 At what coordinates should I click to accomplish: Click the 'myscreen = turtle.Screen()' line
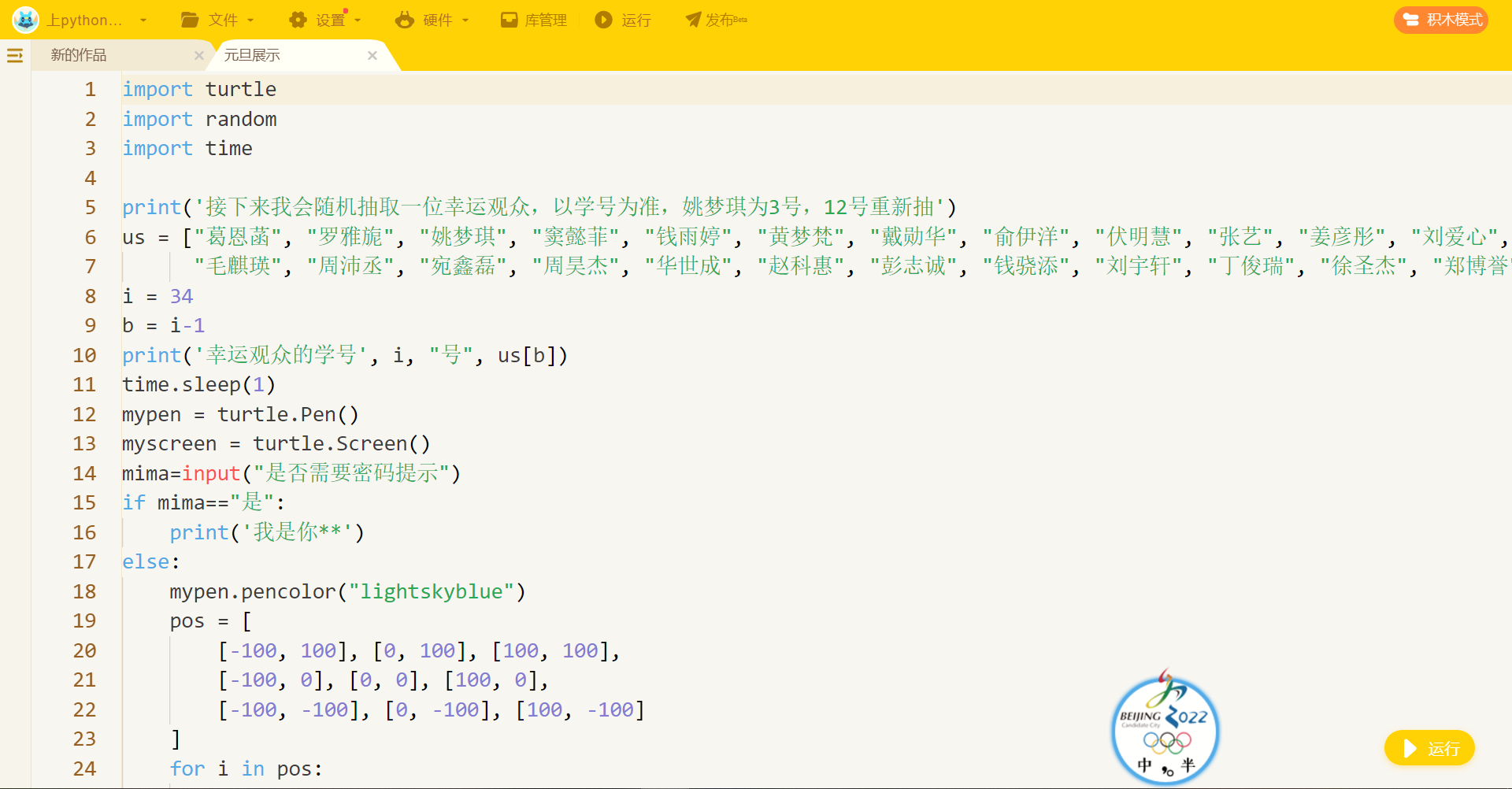pos(276,443)
